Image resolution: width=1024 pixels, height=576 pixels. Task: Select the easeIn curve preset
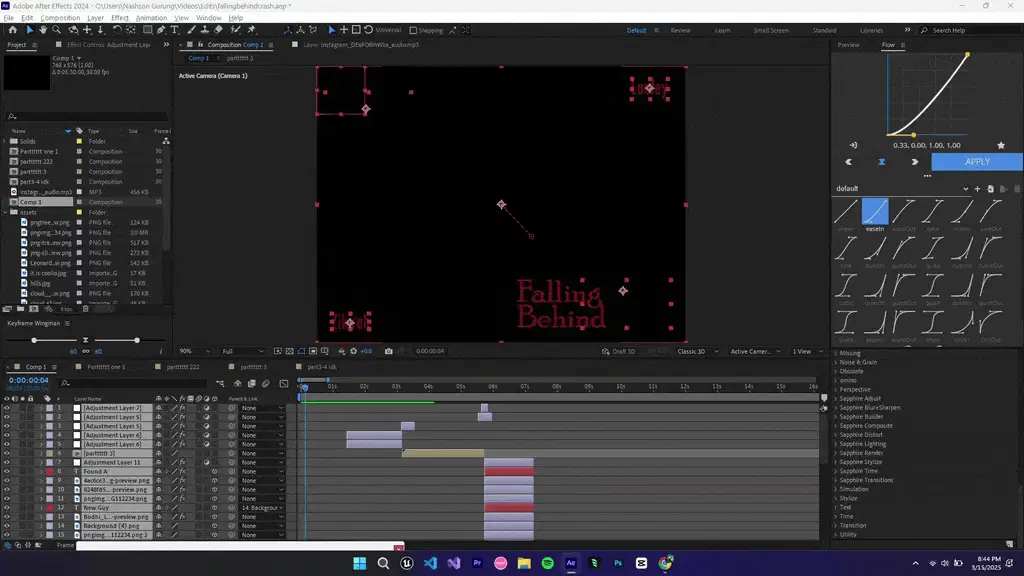(874, 215)
